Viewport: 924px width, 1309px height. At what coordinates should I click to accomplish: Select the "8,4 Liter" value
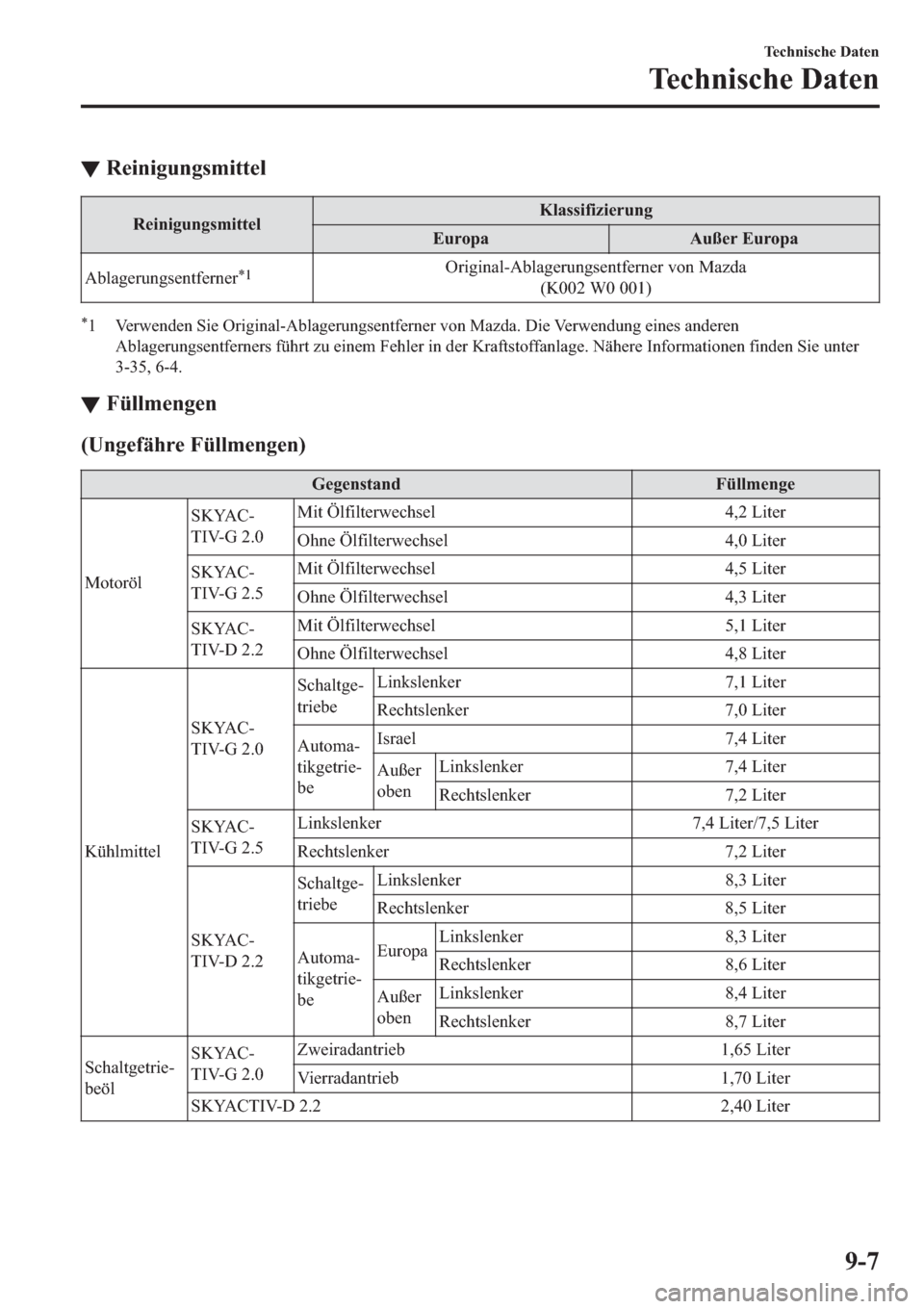[x=756, y=993]
